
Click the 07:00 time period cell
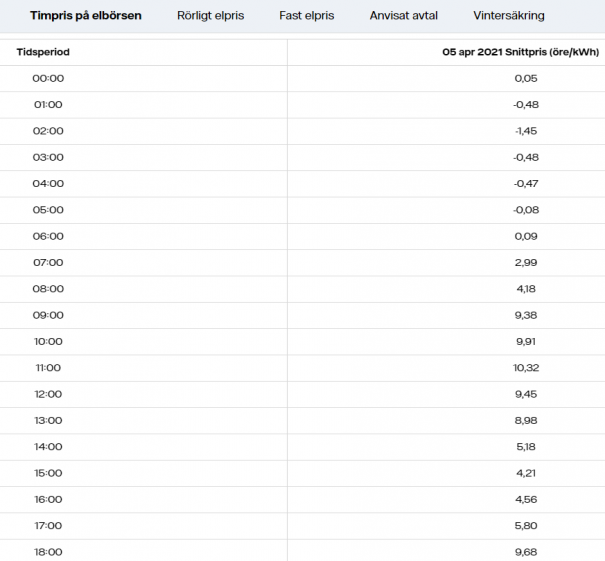48,263
